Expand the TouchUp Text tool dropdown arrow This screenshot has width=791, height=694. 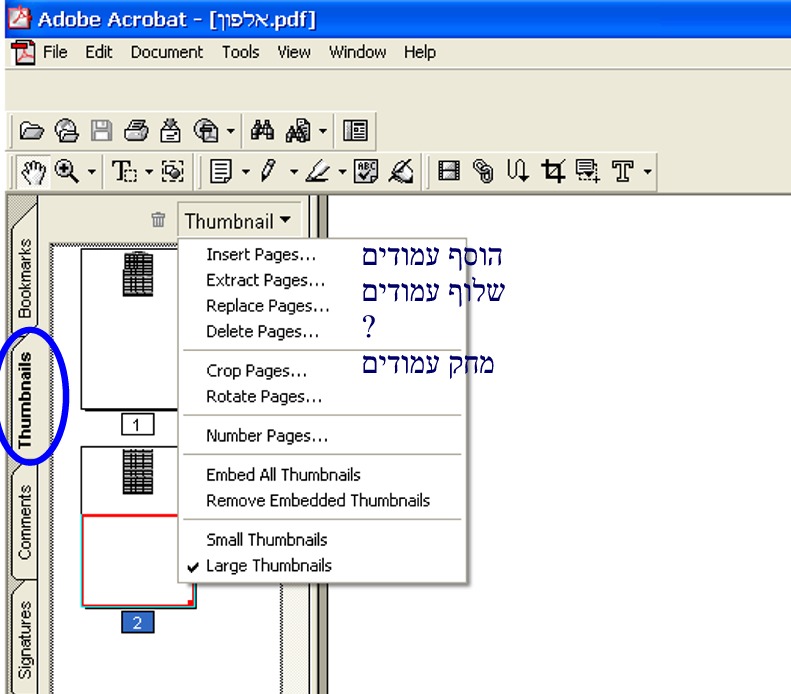pos(648,171)
